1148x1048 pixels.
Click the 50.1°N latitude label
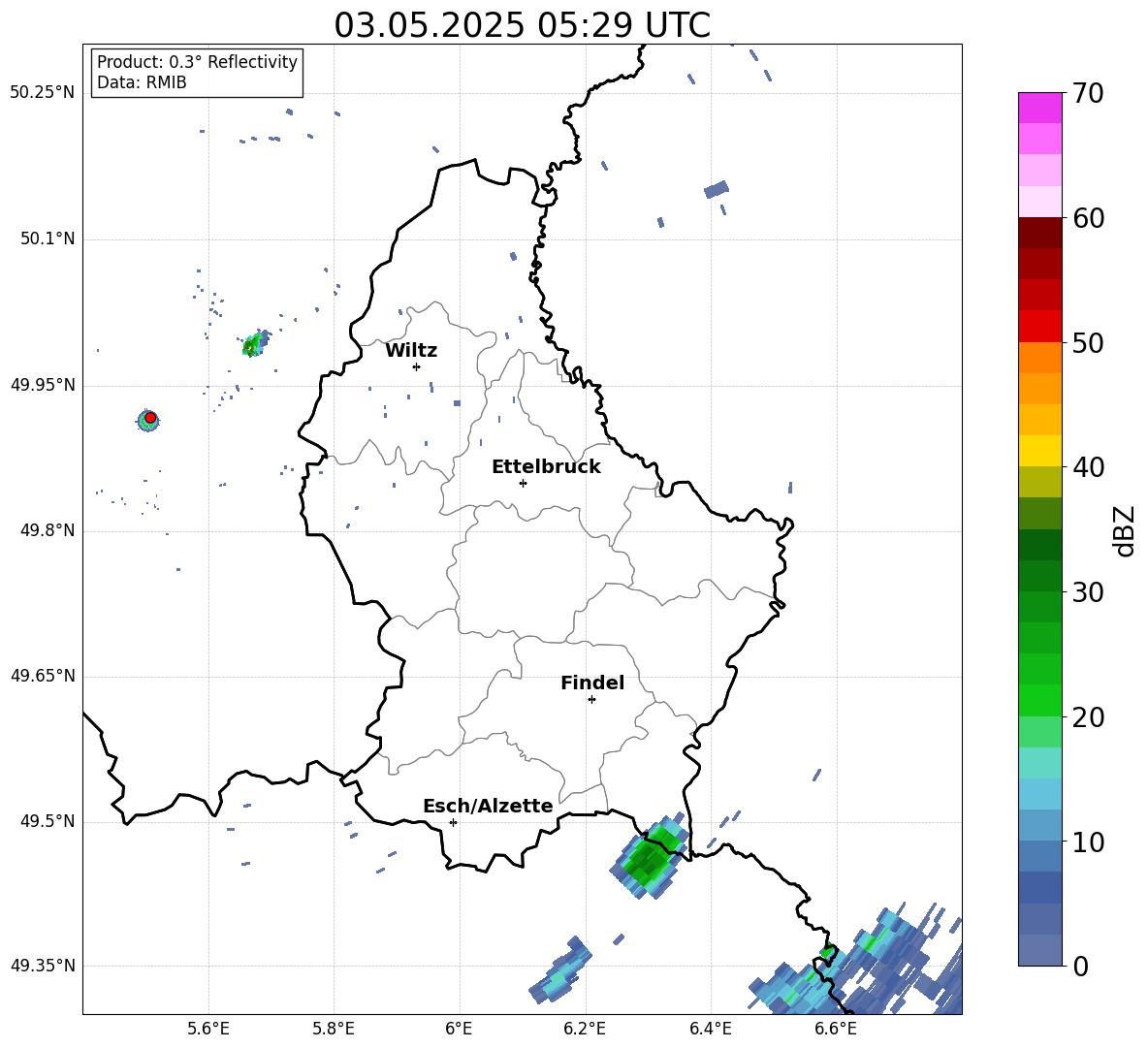pyautogui.click(x=47, y=238)
